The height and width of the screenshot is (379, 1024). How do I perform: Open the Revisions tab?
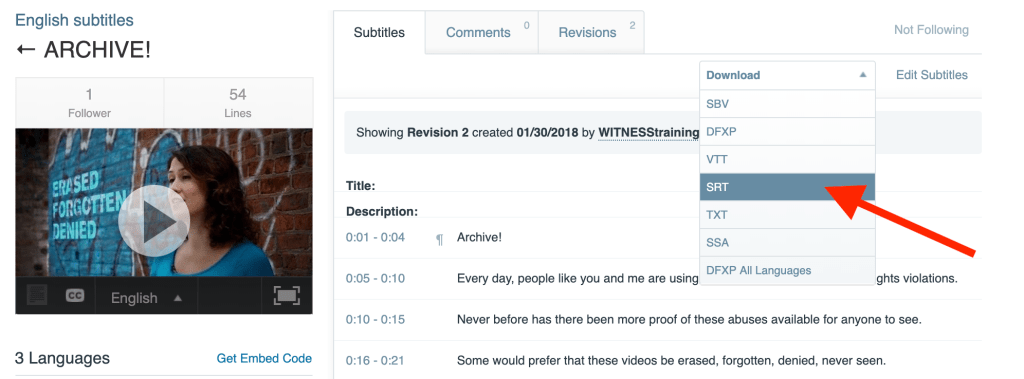point(591,32)
